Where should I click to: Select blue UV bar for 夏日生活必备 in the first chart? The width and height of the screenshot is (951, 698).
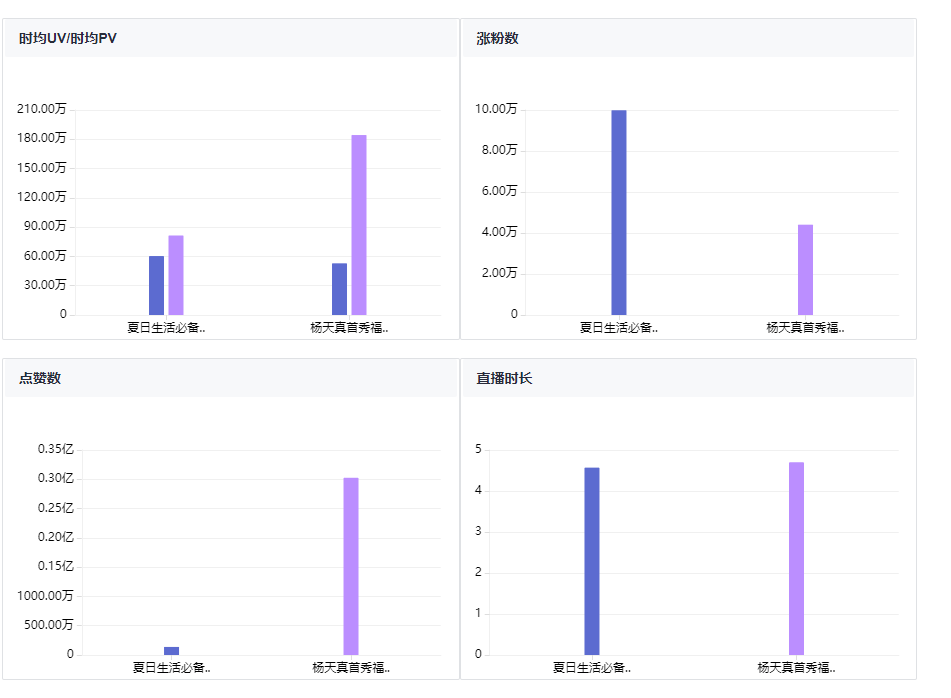(x=156, y=286)
